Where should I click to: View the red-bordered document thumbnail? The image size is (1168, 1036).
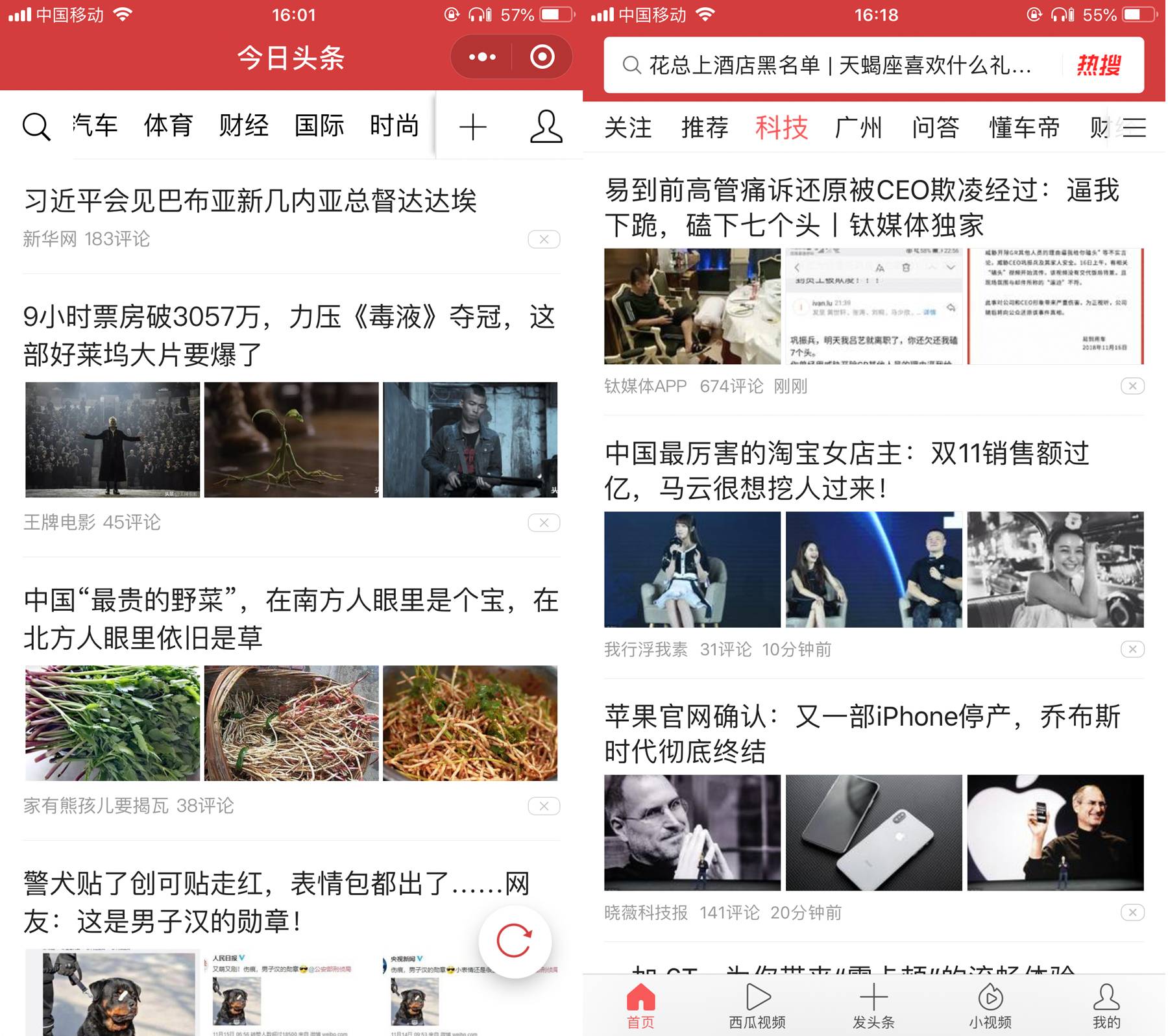click(1056, 306)
